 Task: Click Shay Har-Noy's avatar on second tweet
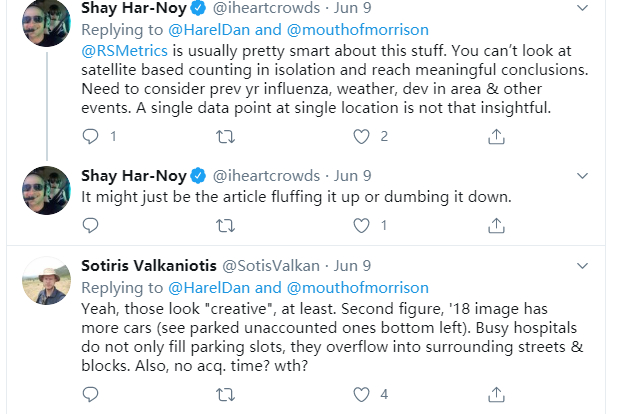(x=46, y=188)
